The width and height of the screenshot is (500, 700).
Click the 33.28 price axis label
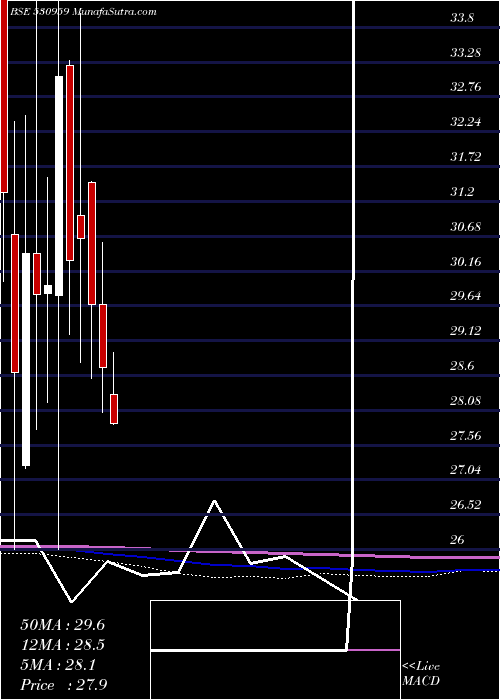(x=466, y=53)
